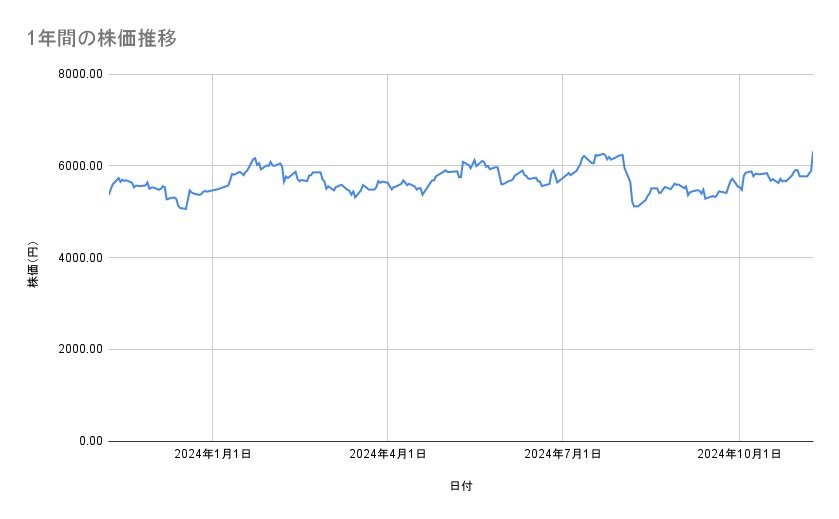Select the vertical axis title 株価(円)
This screenshot has width=839, height=519.
33,265
